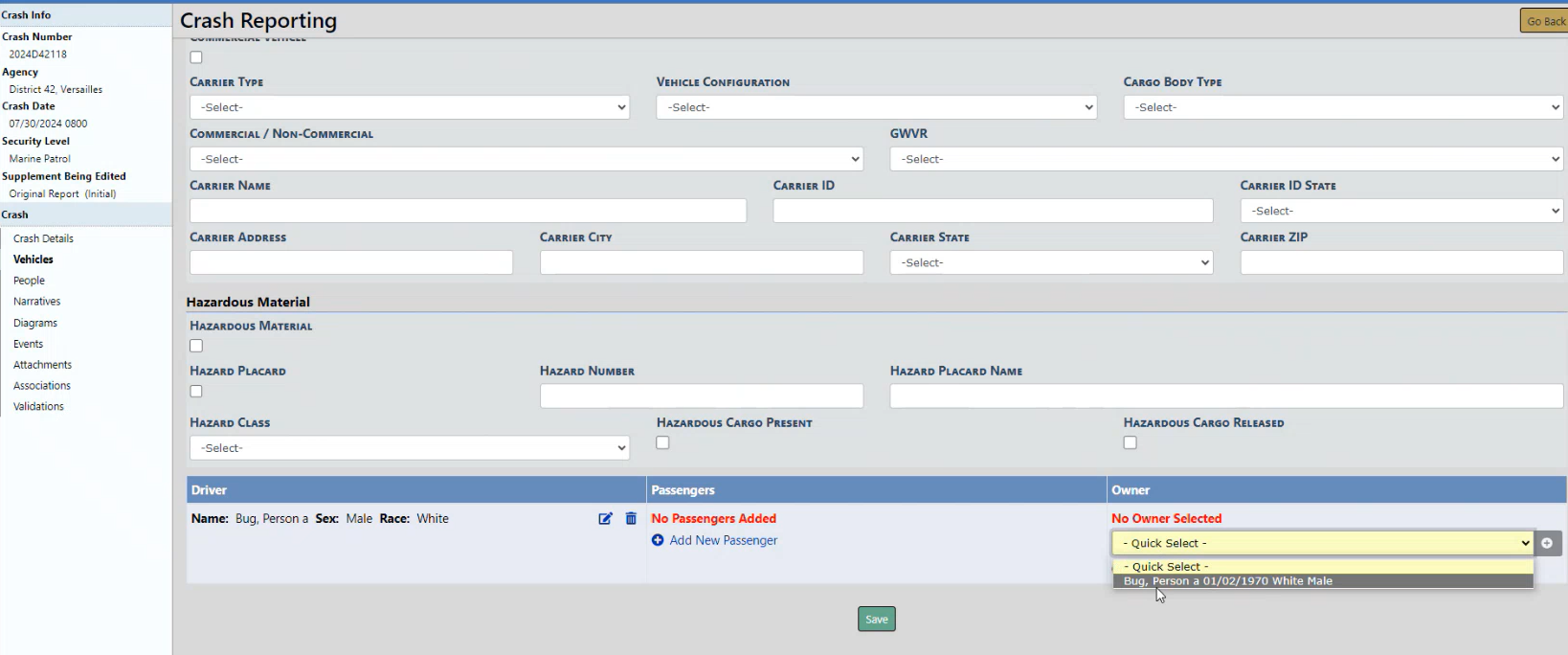Click the delete driver trash icon

coord(631,518)
